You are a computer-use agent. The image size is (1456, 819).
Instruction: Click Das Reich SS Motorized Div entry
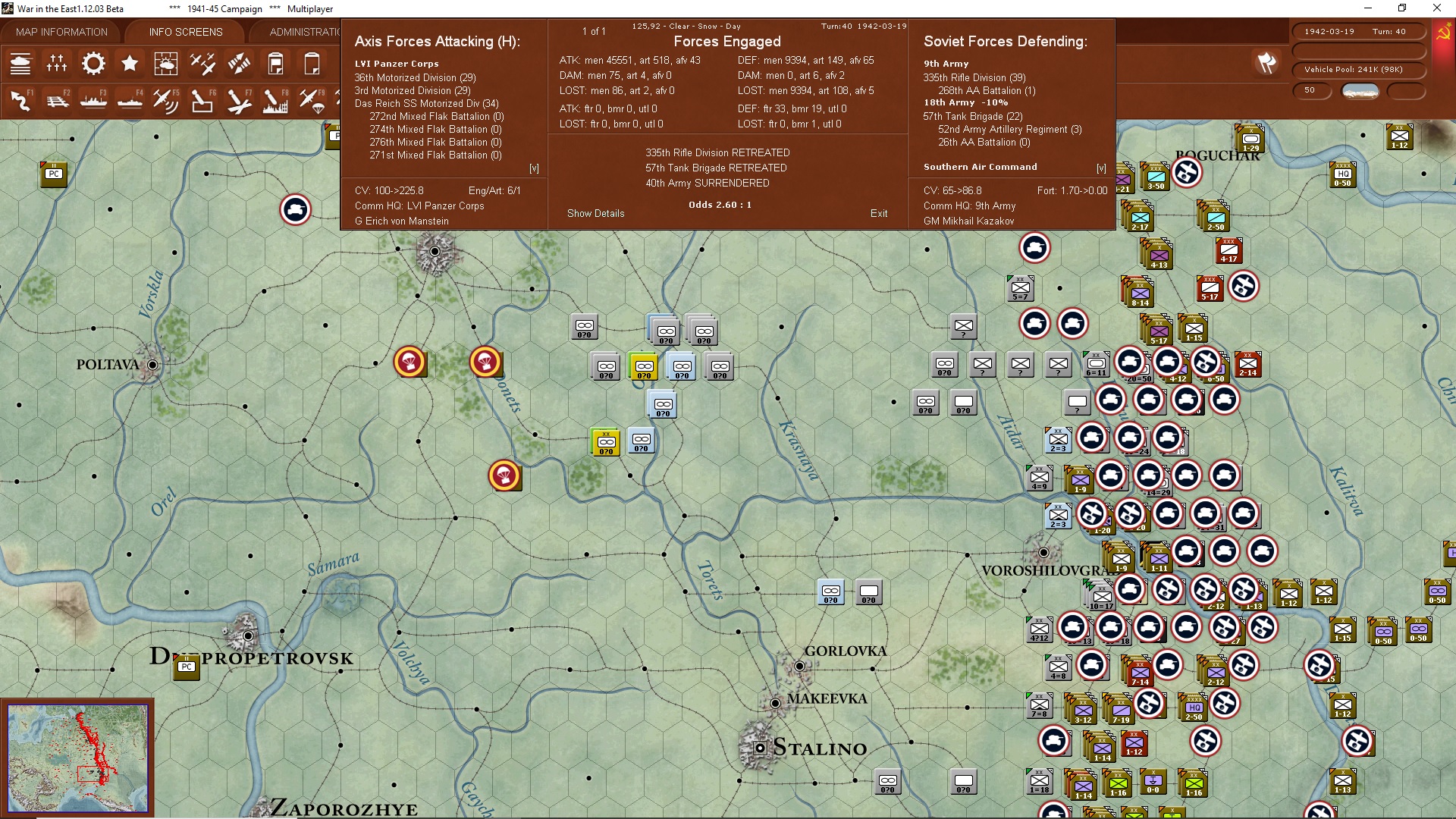426,103
